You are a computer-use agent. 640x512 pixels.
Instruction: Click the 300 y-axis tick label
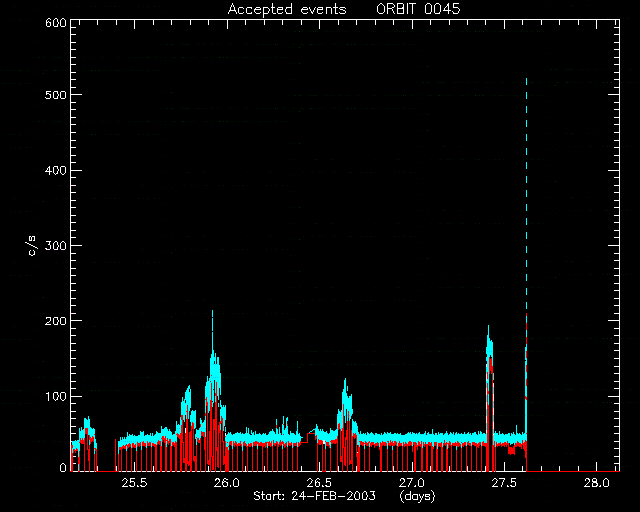pos(56,245)
